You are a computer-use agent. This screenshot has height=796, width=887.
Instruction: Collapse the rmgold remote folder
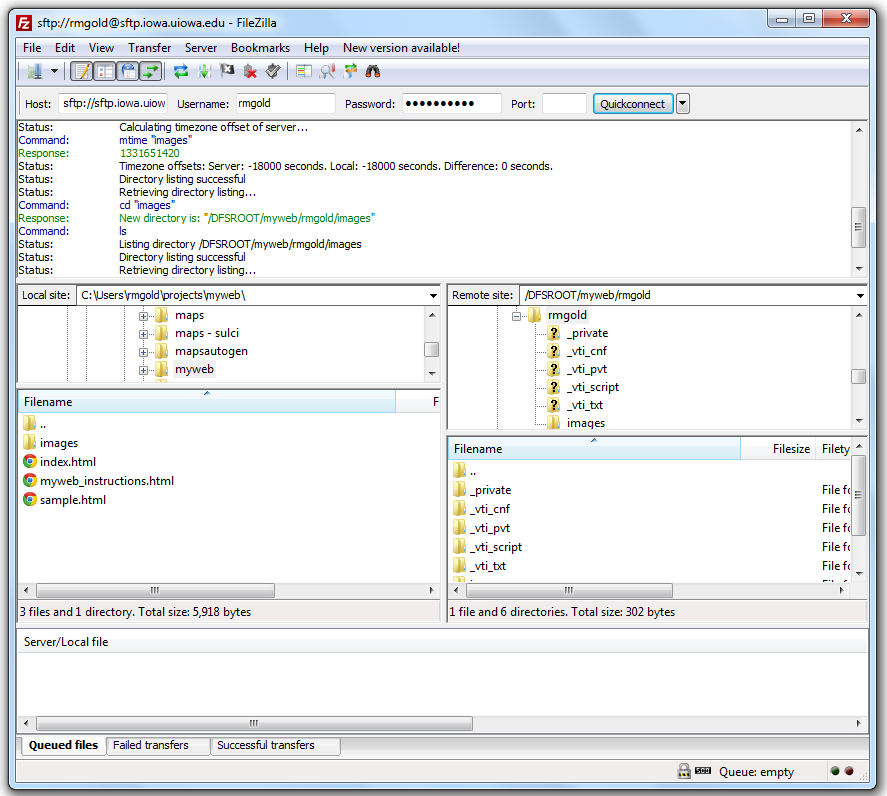pyautogui.click(x=516, y=316)
